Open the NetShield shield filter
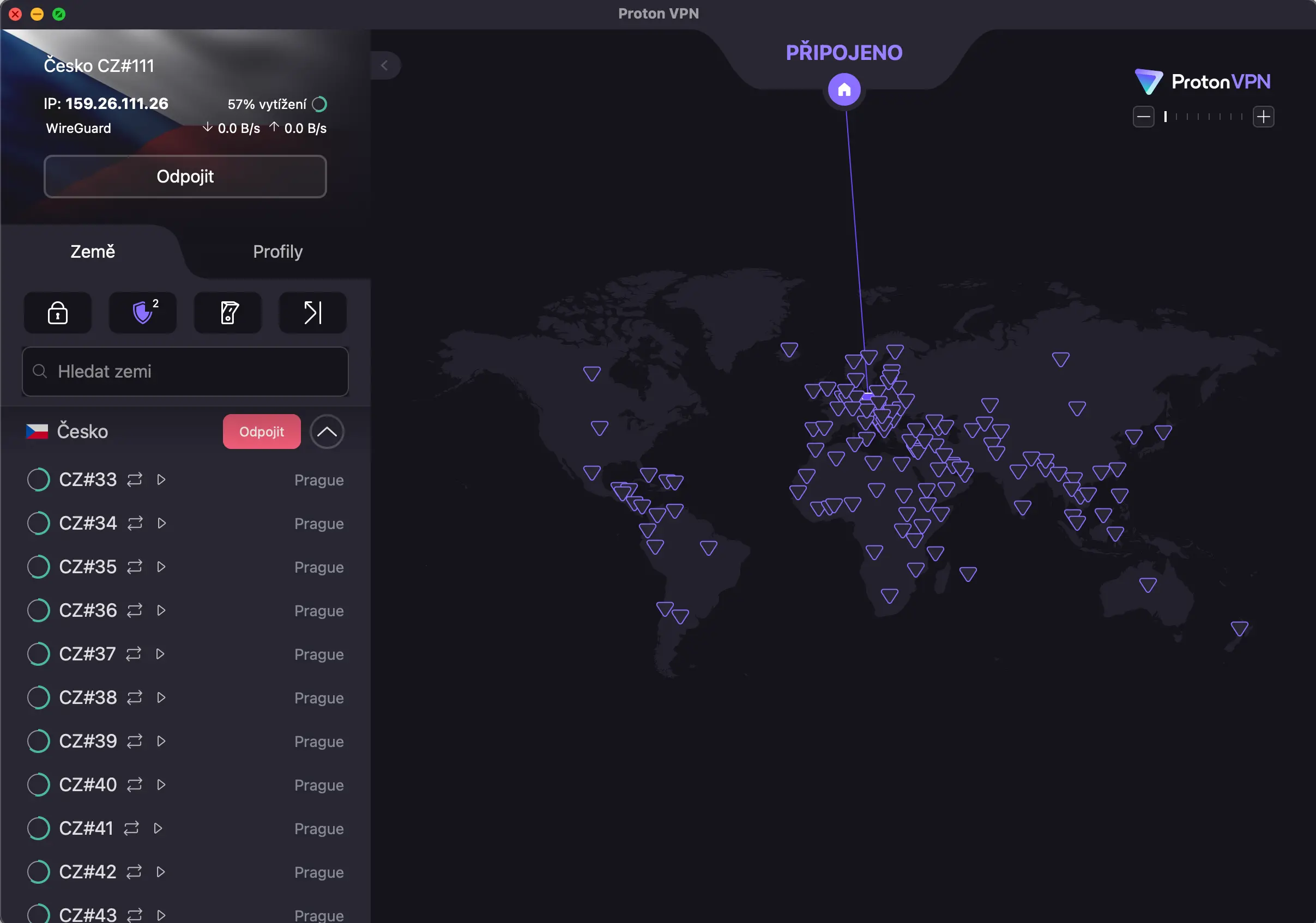 pos(142,313)
